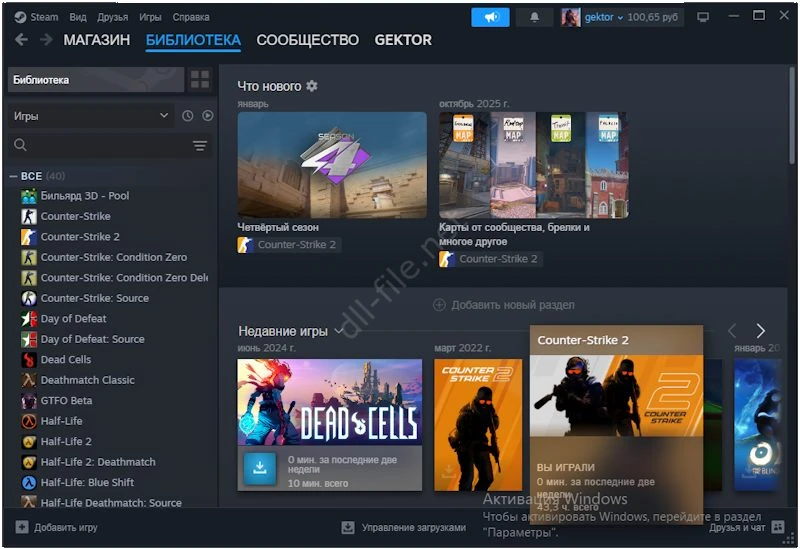This screenshot has width=800, height=549.
Task: Open the announcements megaphone button
Action: [x=490, y=17]
